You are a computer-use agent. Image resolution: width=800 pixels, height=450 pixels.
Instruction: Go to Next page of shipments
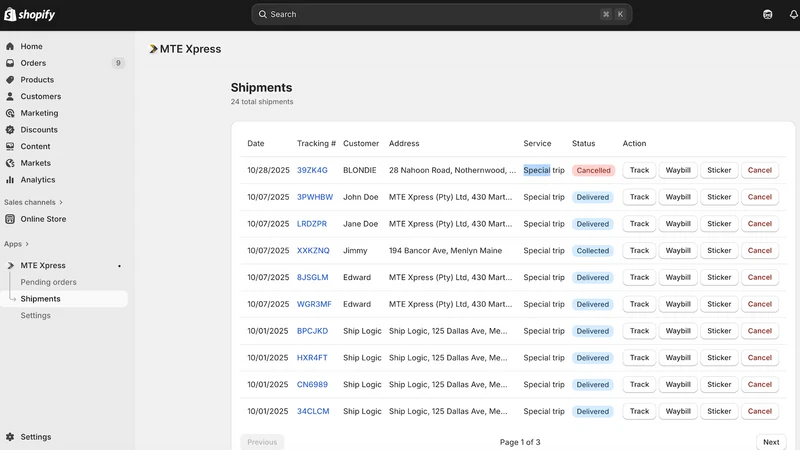coord(771,442)
